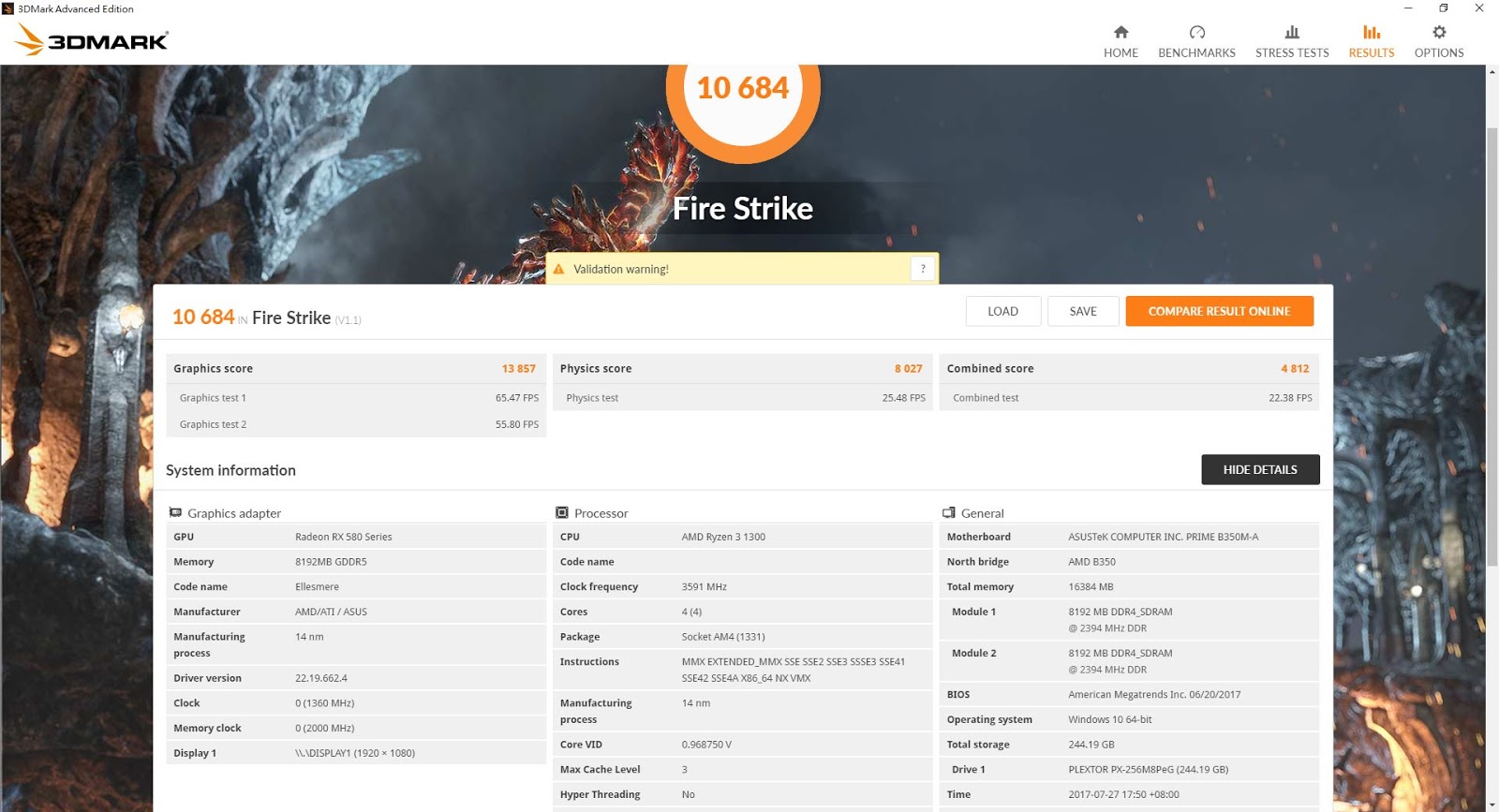
Task: Click COMPARE RESULT ONLINE button
Action: [x=1219, y=311]
